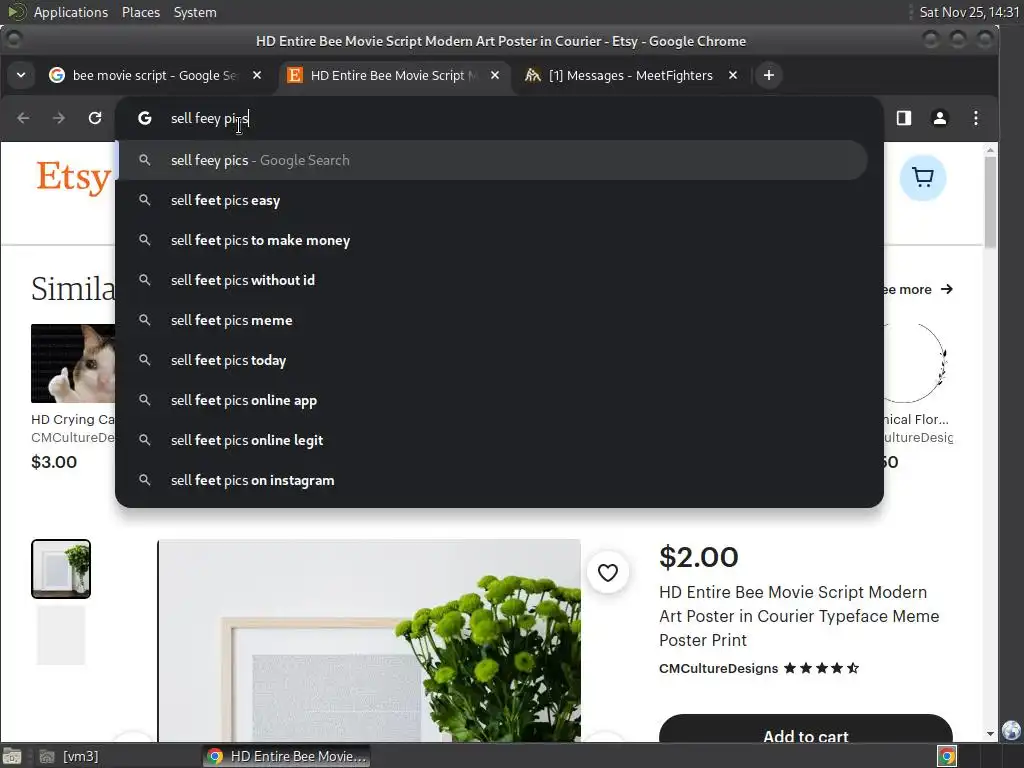The image size is (1024, 768).
Task: Expand the tab search dropdown
Action: point(21,75)
